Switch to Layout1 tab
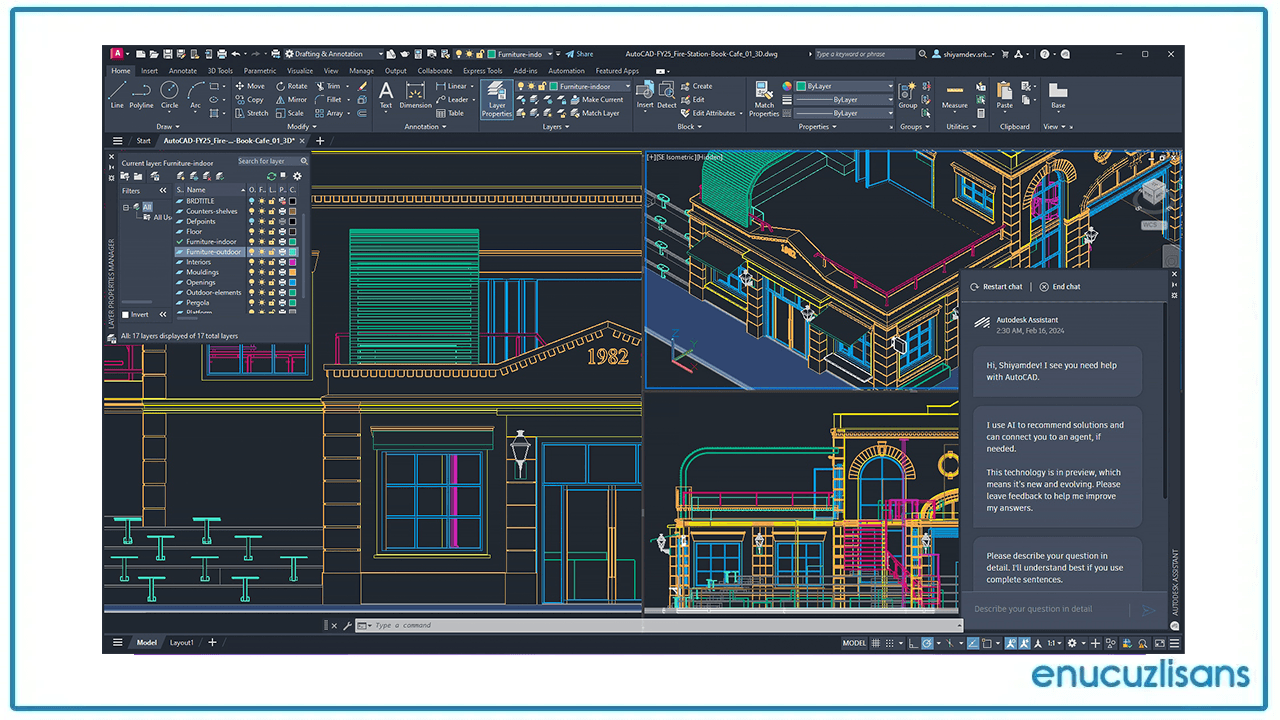This screenshot has height=720, width=1280. (182, 643)
